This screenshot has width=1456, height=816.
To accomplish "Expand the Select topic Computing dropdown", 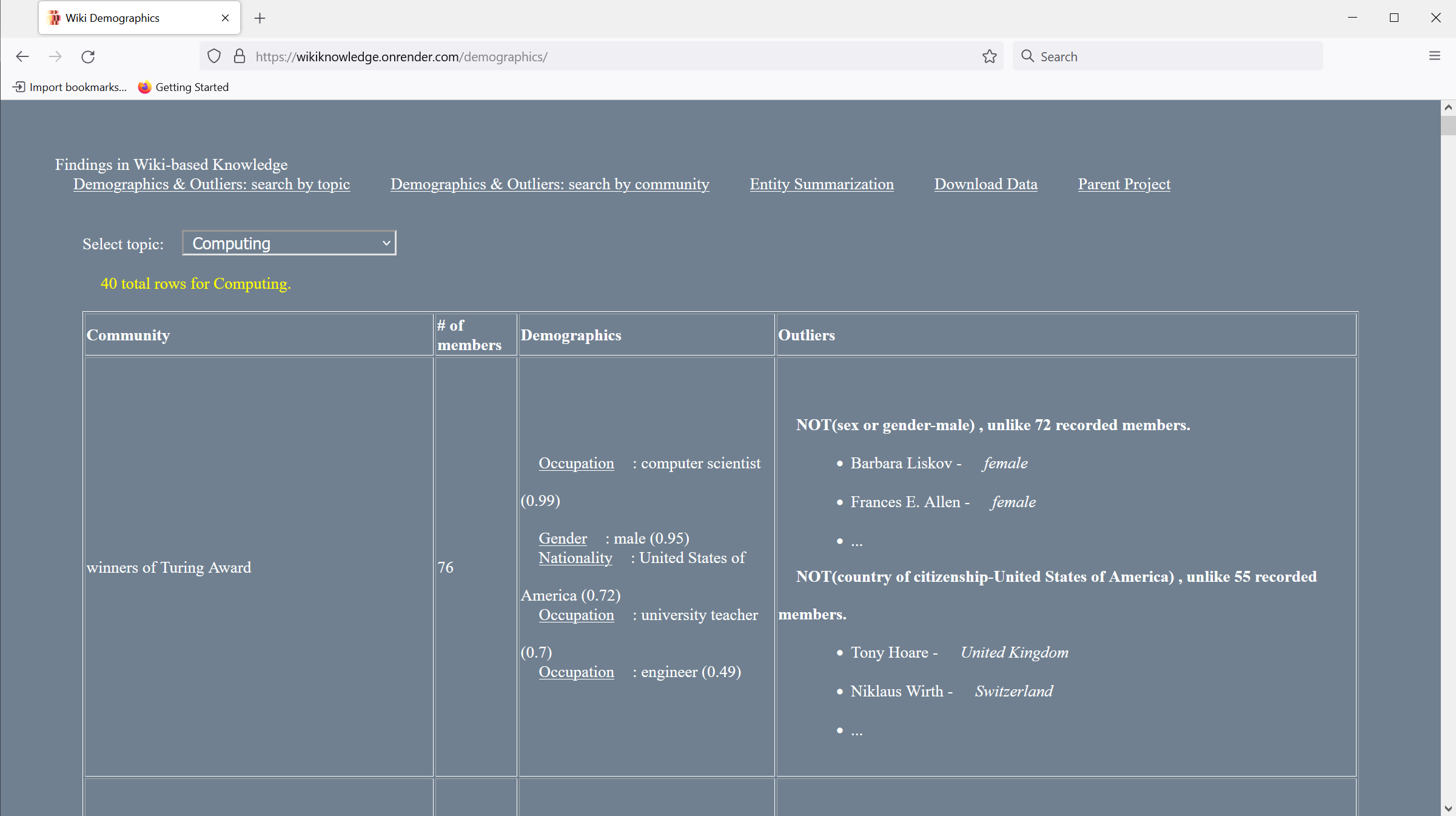I will 289,243.
